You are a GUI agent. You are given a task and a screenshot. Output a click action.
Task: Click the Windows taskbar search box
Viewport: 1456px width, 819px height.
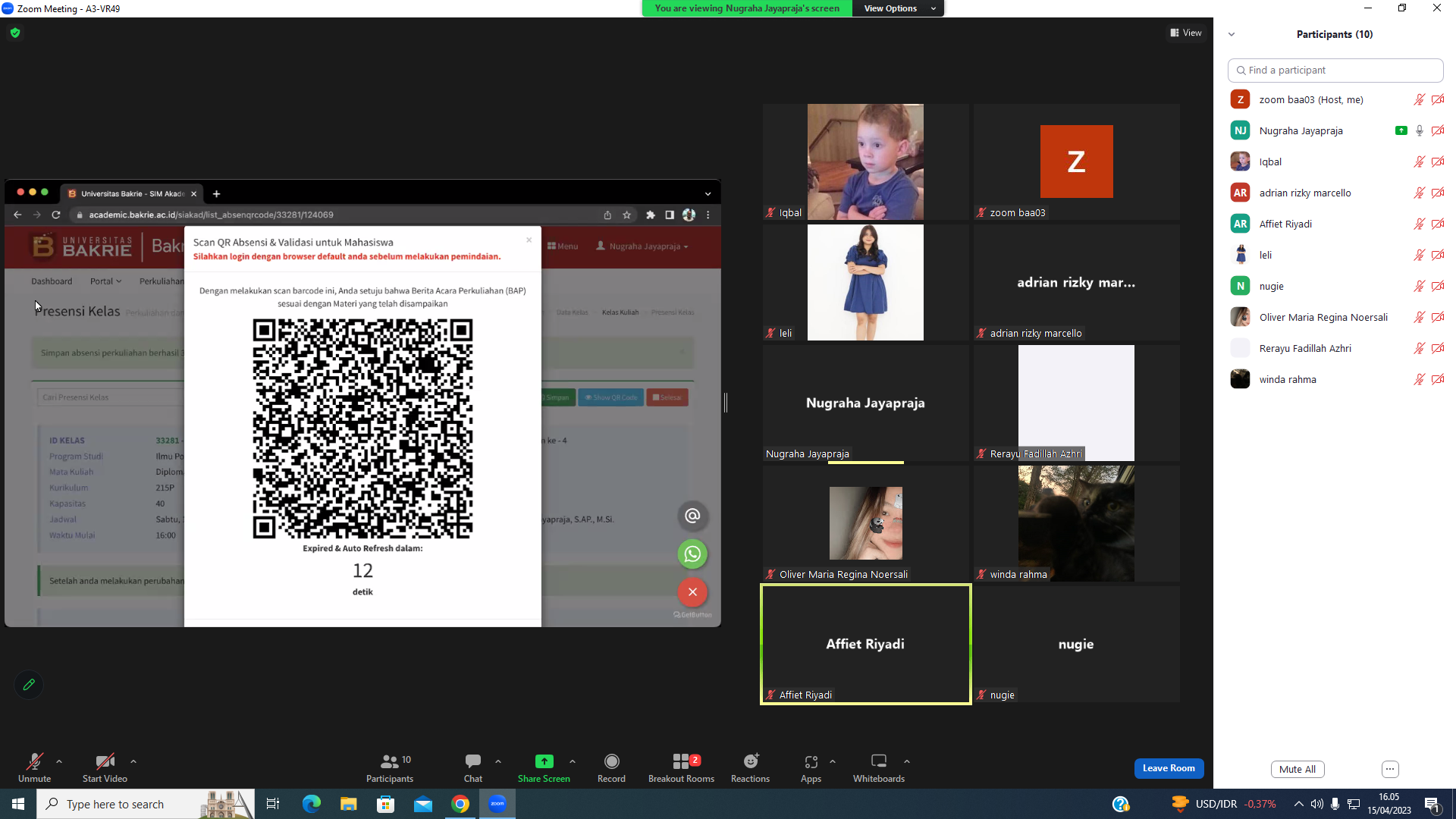[146, 804]
